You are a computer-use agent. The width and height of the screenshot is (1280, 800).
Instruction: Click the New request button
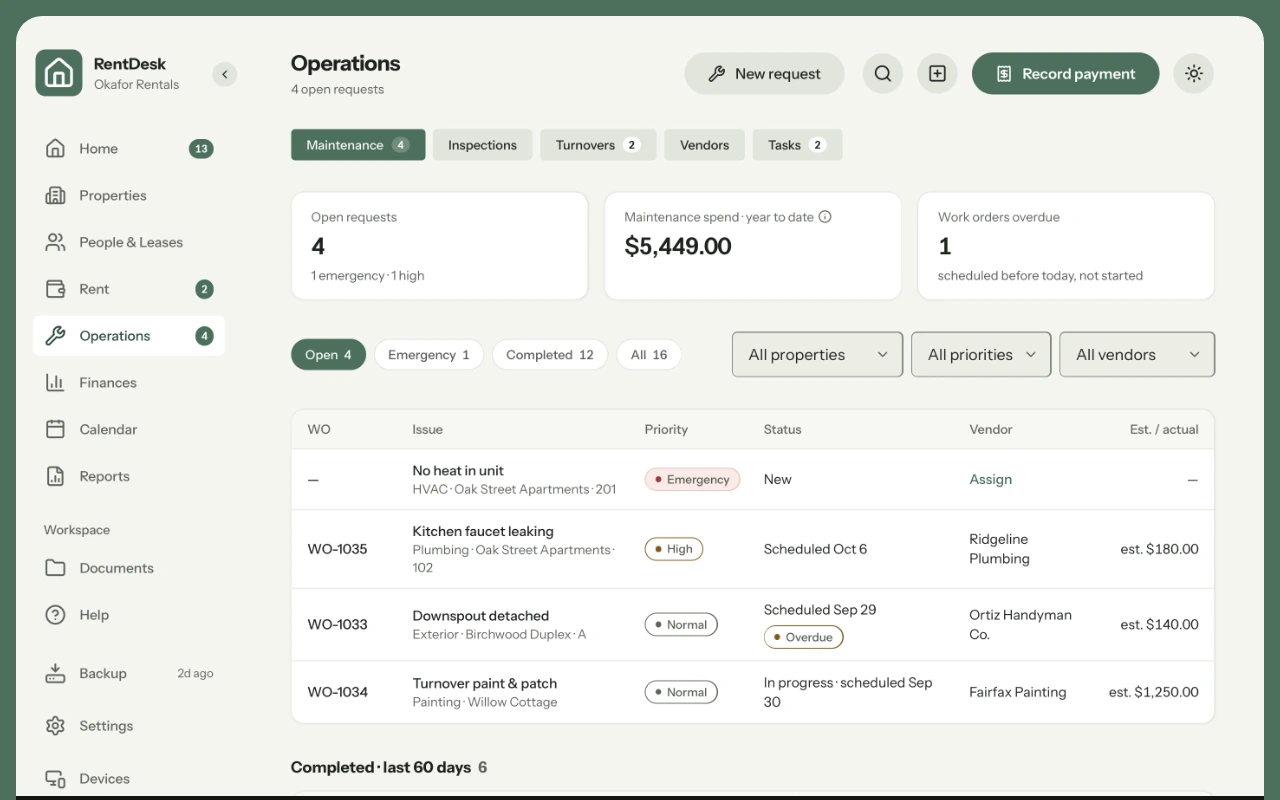pos(764,74)
